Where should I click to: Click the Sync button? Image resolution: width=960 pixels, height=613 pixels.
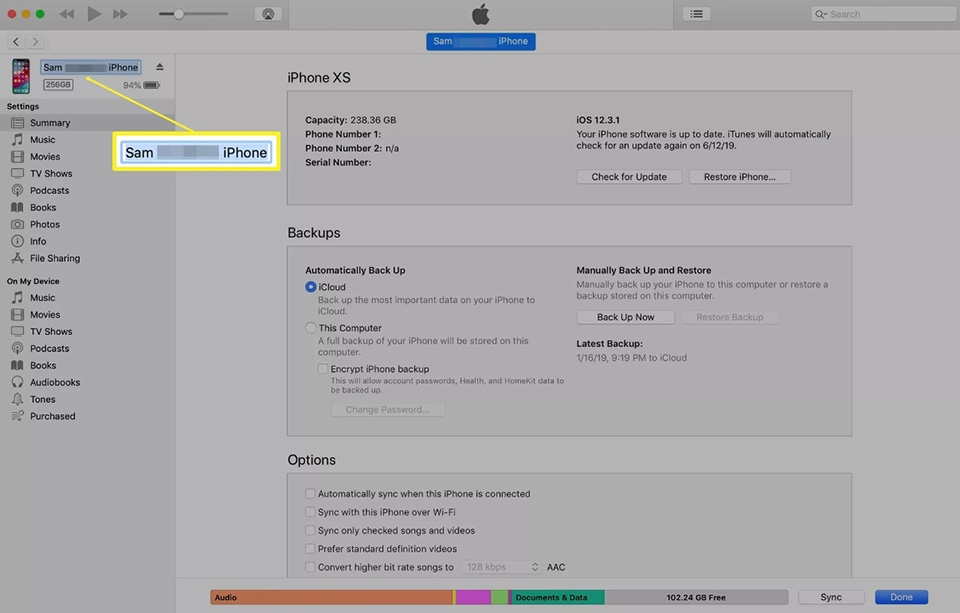831,597
